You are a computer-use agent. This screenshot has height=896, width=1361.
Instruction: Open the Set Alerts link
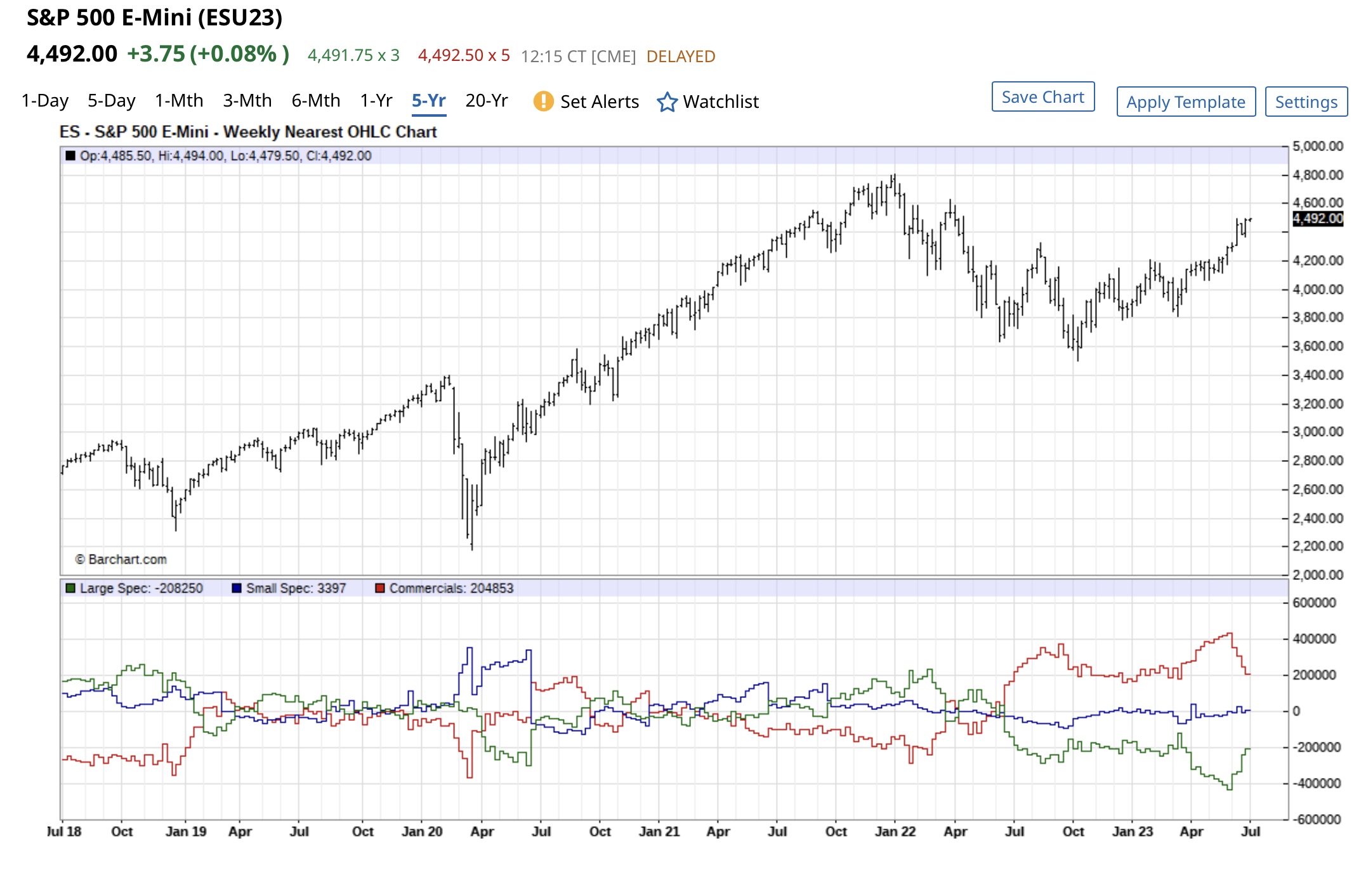tap(600, 102)
